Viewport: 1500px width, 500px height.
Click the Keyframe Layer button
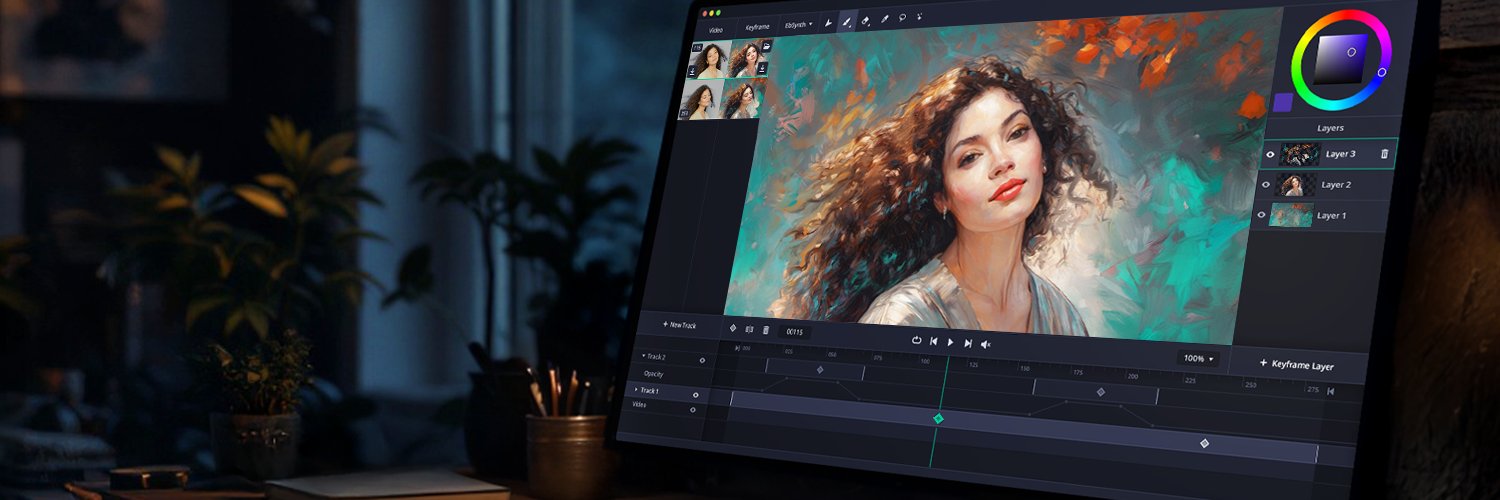pos(1296,365)
